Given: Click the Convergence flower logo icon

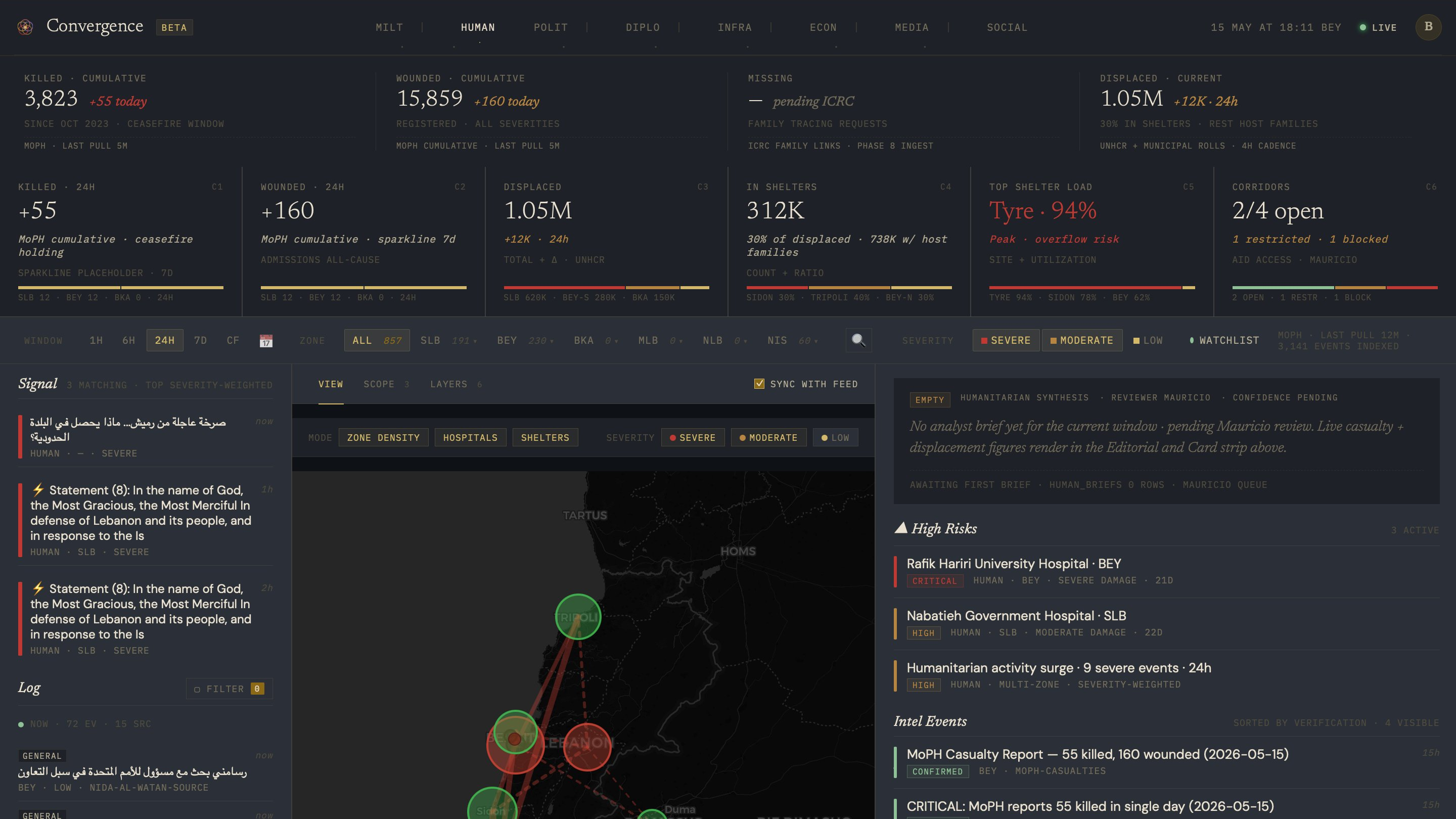Looking at the screenshot, I should coord(25,27).
